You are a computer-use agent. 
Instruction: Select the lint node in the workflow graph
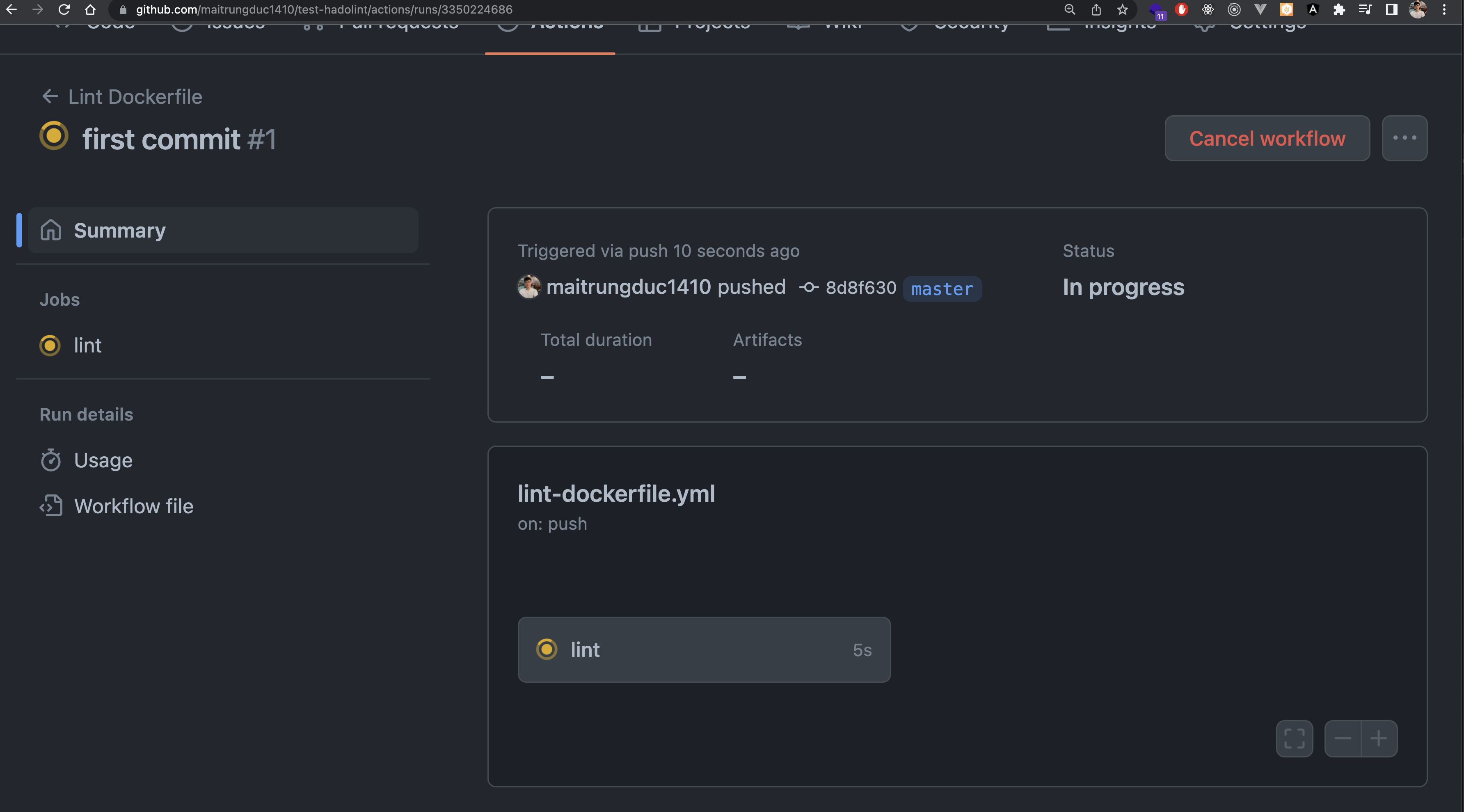pyautogui.click(x=704, y=650)
